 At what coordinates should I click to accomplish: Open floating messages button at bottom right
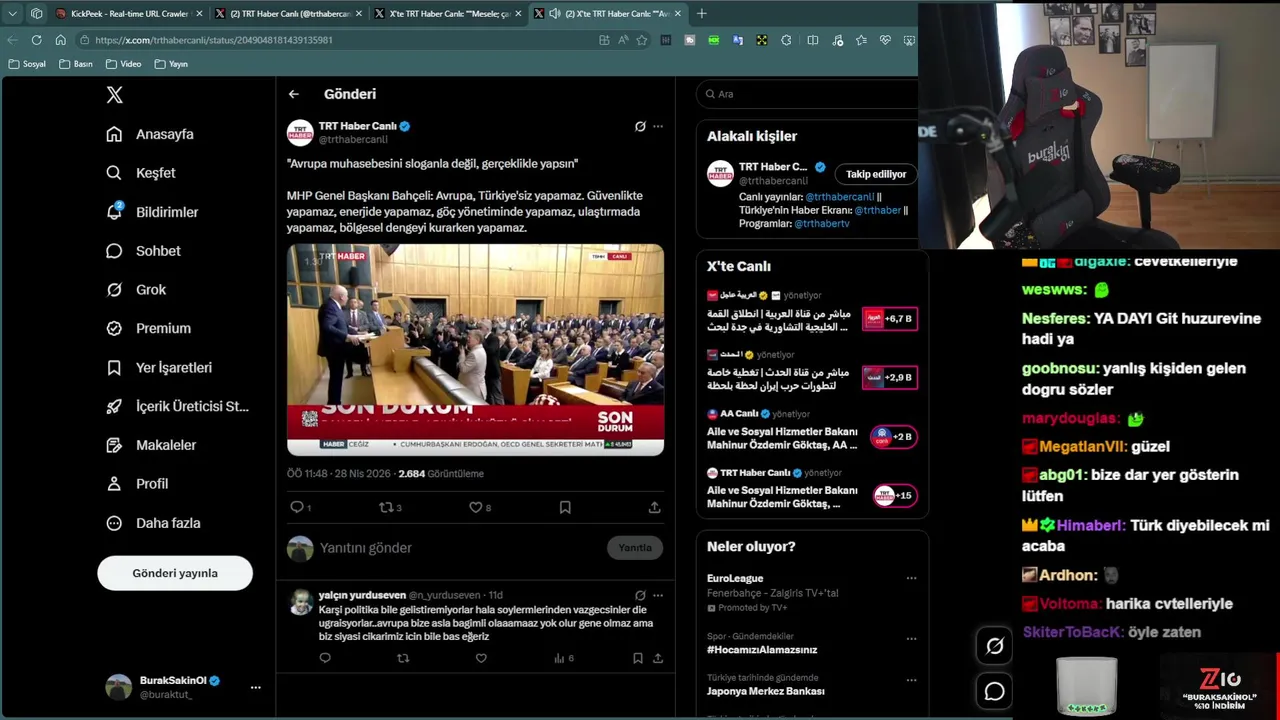[995, 691]
